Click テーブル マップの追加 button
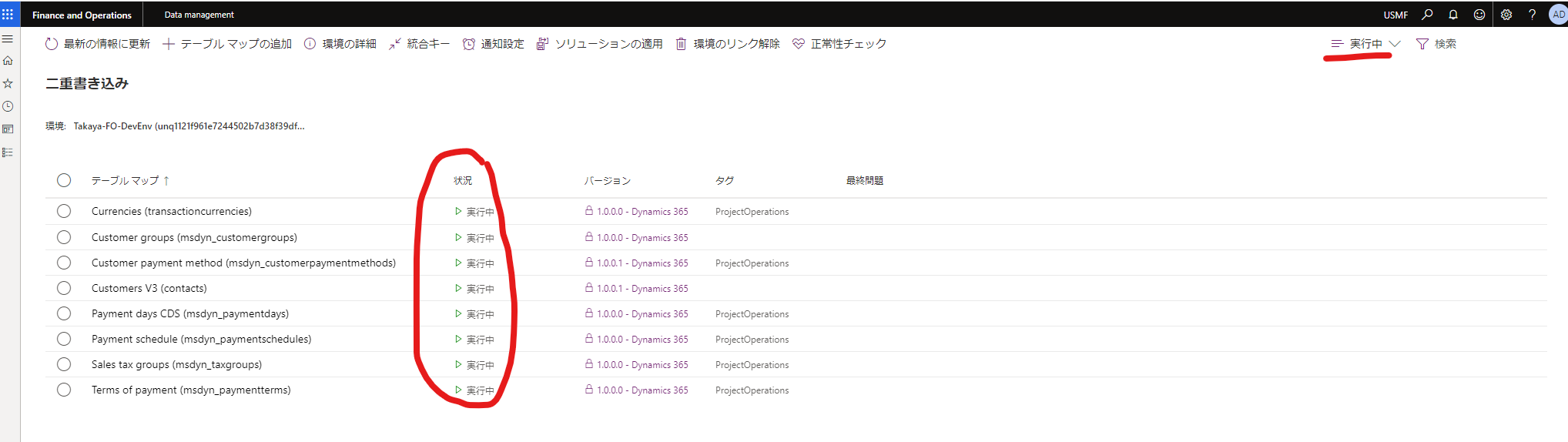This screenshot has width=1568, height=442. click(x=227, y=44)
